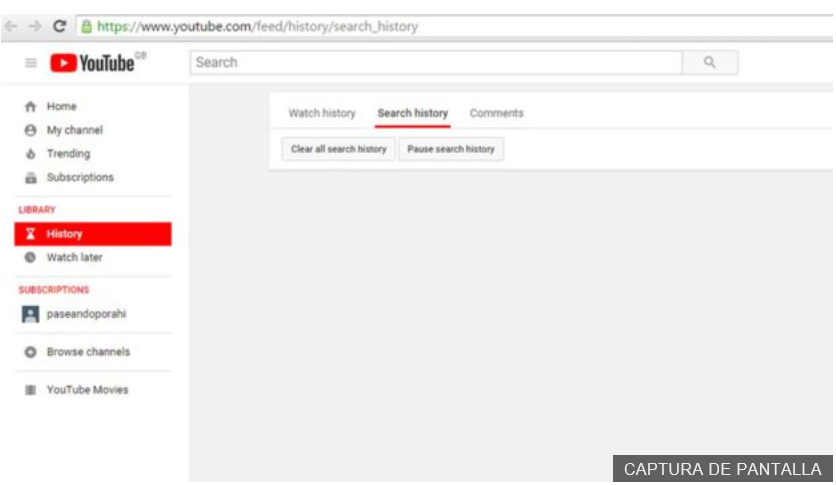This screenshot has height=485, width=836.
Task: Click the Home house icon
Action: tap(30, 107)
